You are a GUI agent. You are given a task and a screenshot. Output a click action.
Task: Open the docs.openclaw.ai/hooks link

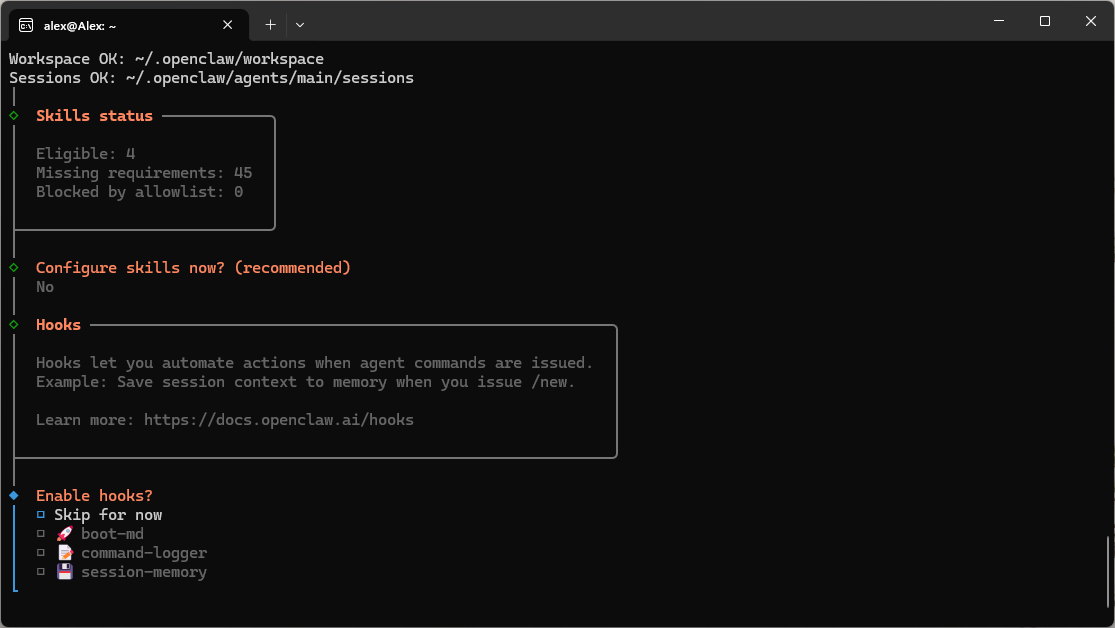click(x=278, y=420)
